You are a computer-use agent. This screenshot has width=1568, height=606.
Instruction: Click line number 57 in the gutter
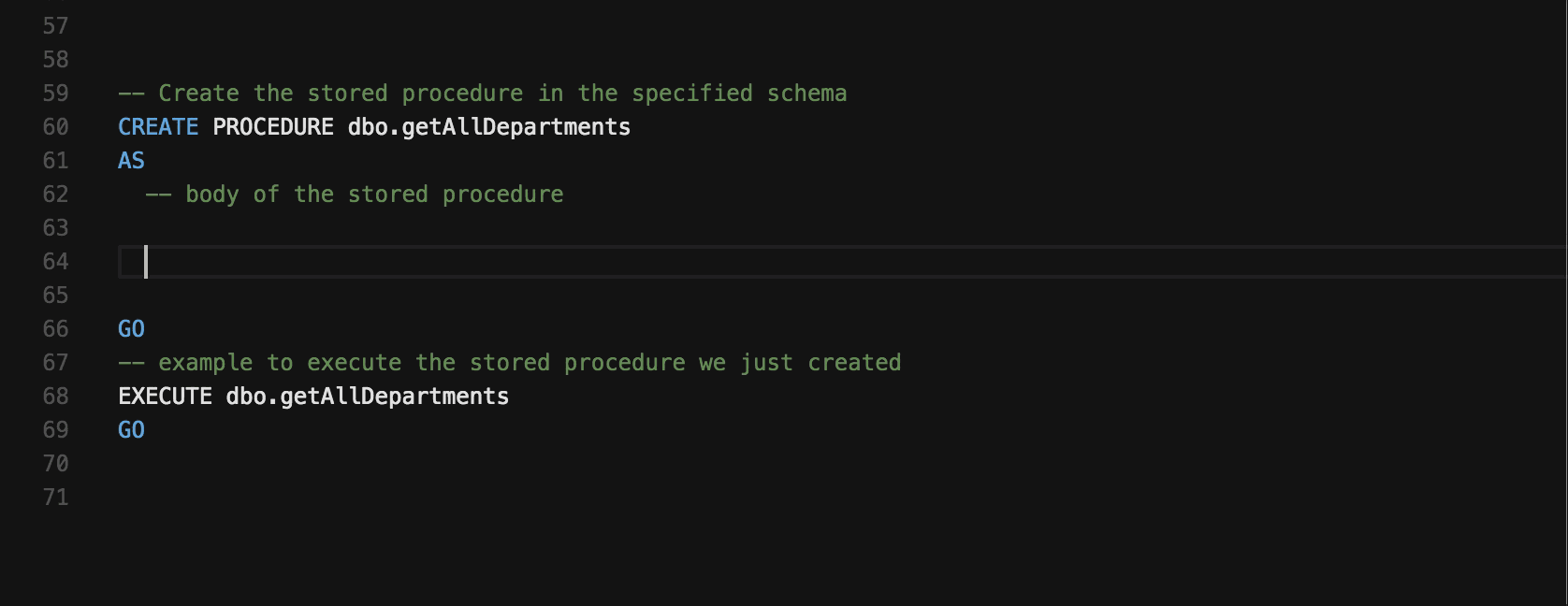tap(56, 26)
